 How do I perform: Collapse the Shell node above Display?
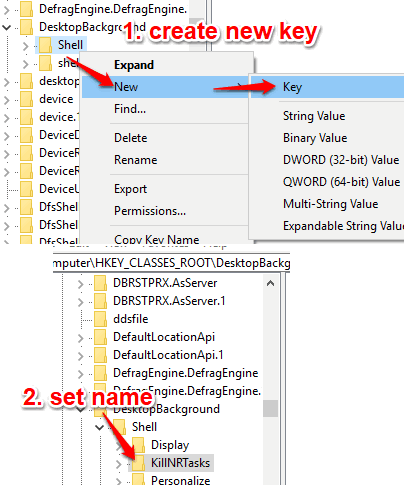coord(99,427)
